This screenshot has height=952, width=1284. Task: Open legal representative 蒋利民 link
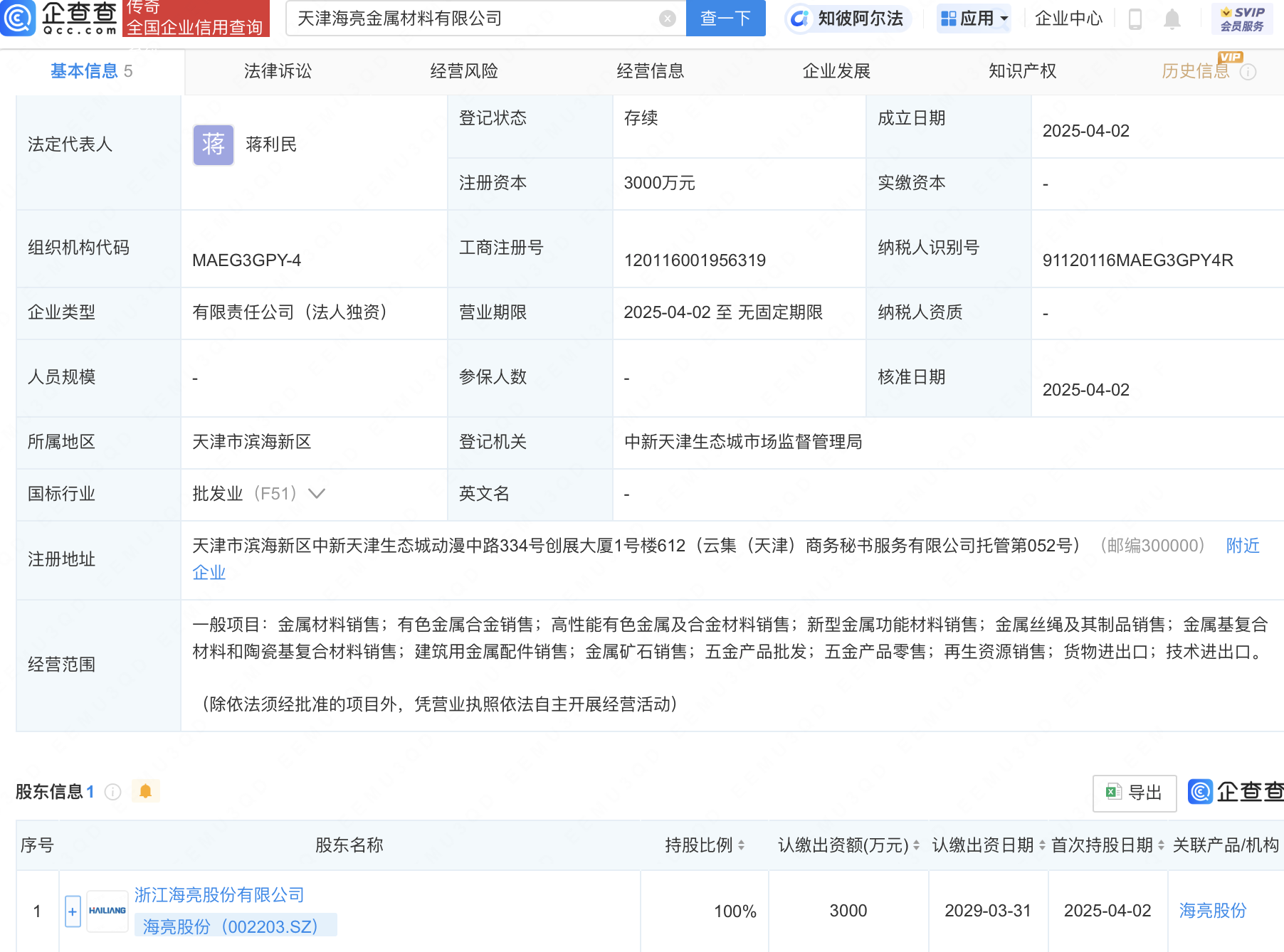click(271, 144)
